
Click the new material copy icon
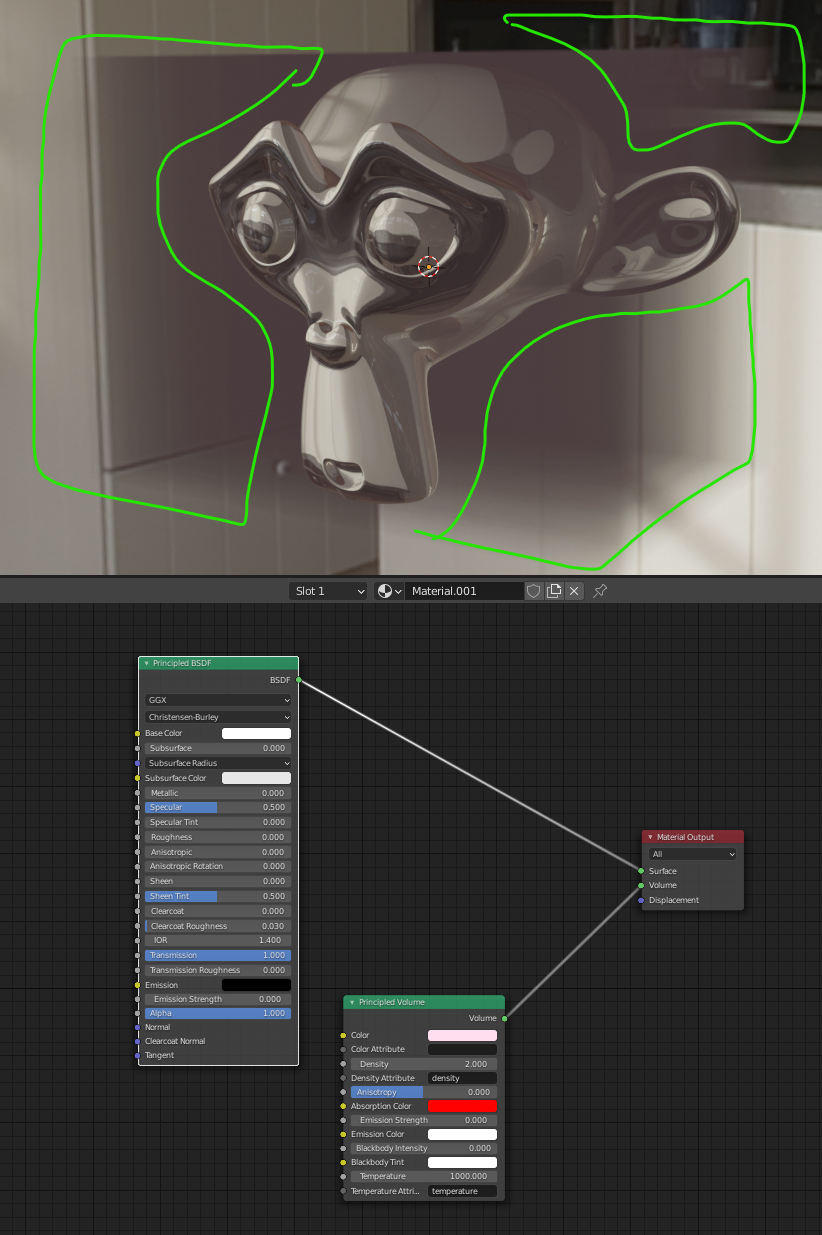pos(554,591)
